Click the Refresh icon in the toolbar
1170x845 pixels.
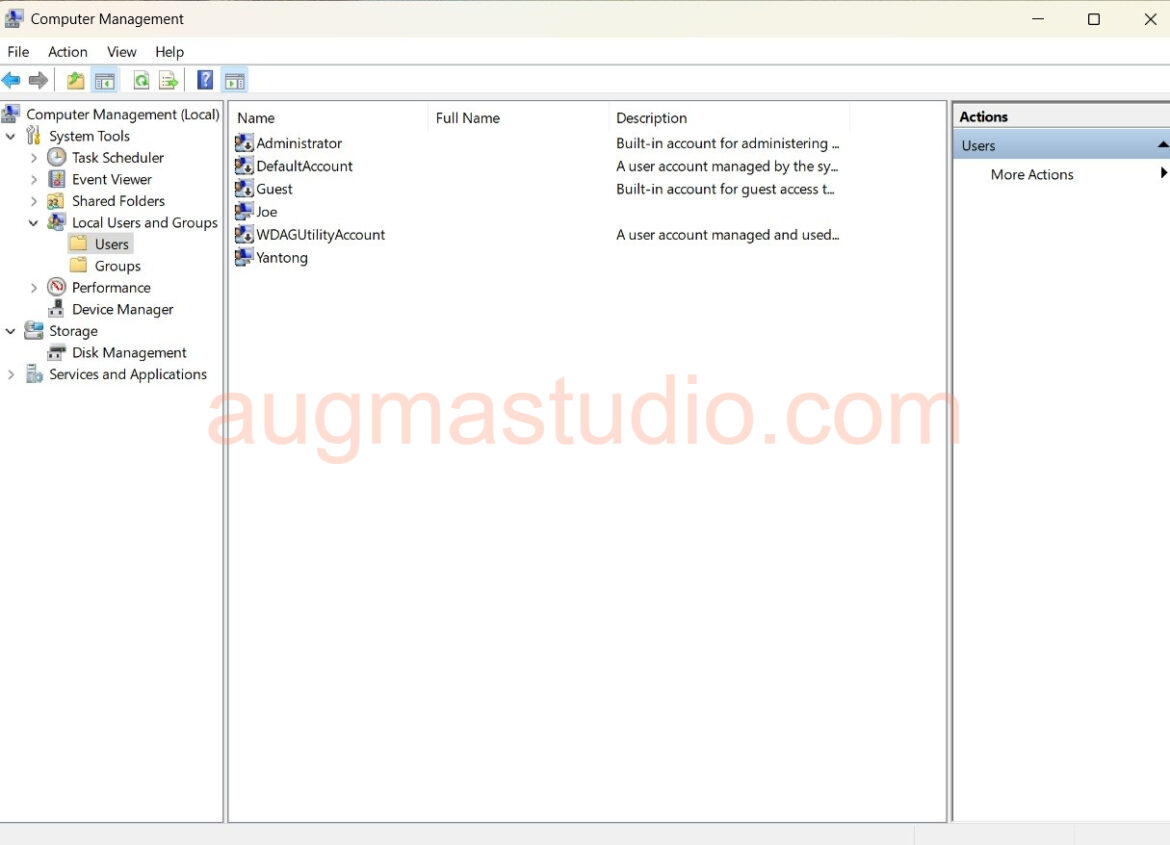point(141,80)
